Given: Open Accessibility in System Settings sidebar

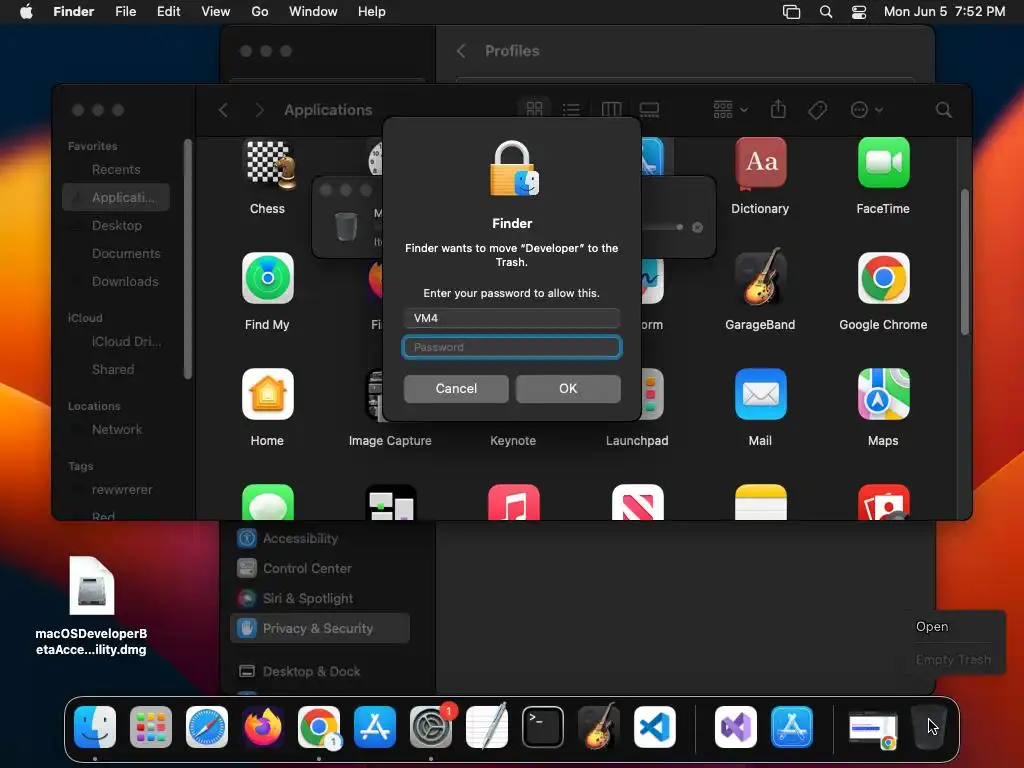Looking at the screenshot, I should [320, 539].
